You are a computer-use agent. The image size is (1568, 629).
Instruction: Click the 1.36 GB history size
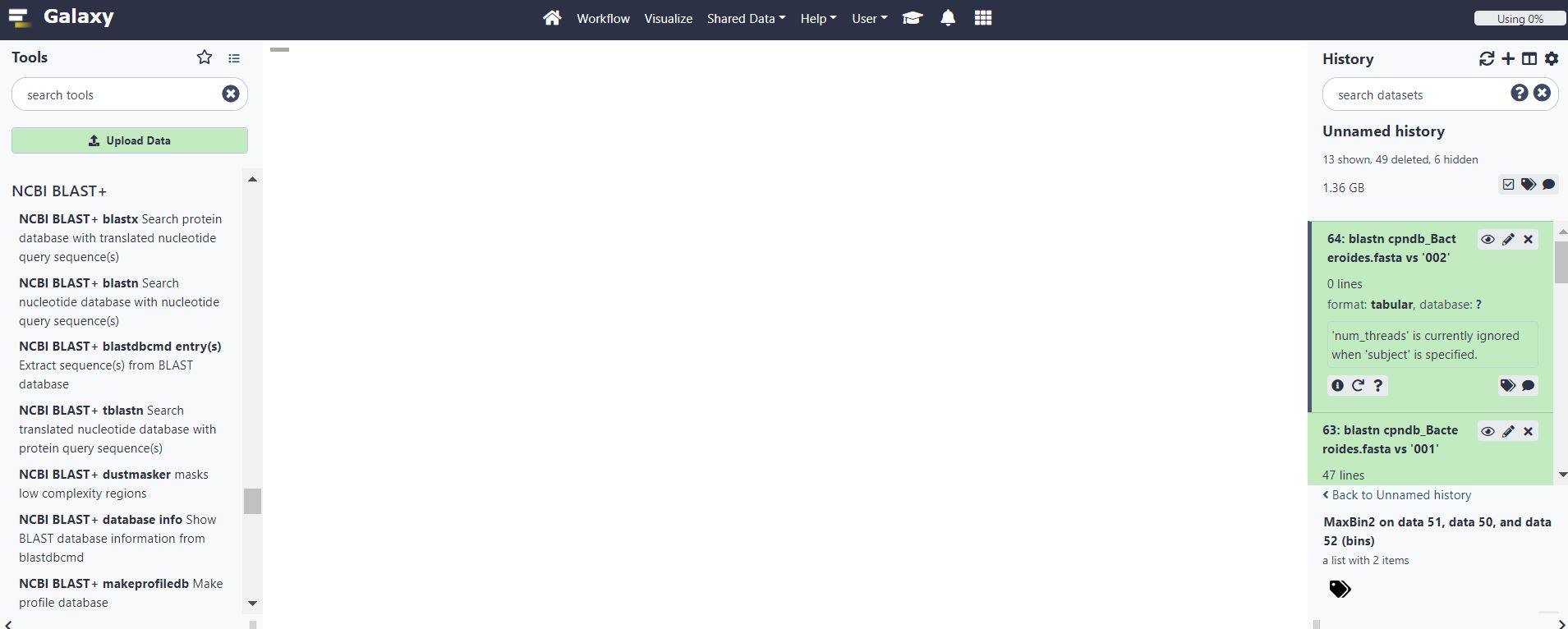click(1343, 188)
